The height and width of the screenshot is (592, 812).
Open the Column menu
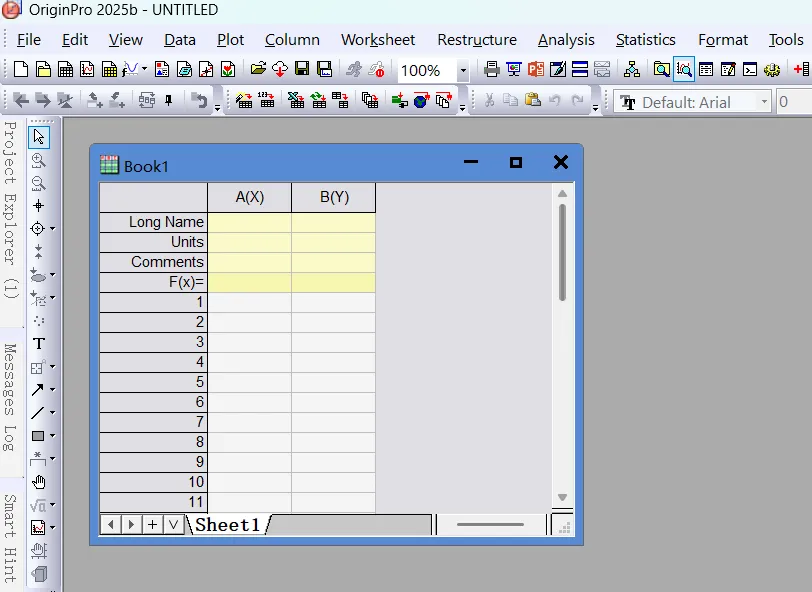pyautogui.click(x=292, y=40)
